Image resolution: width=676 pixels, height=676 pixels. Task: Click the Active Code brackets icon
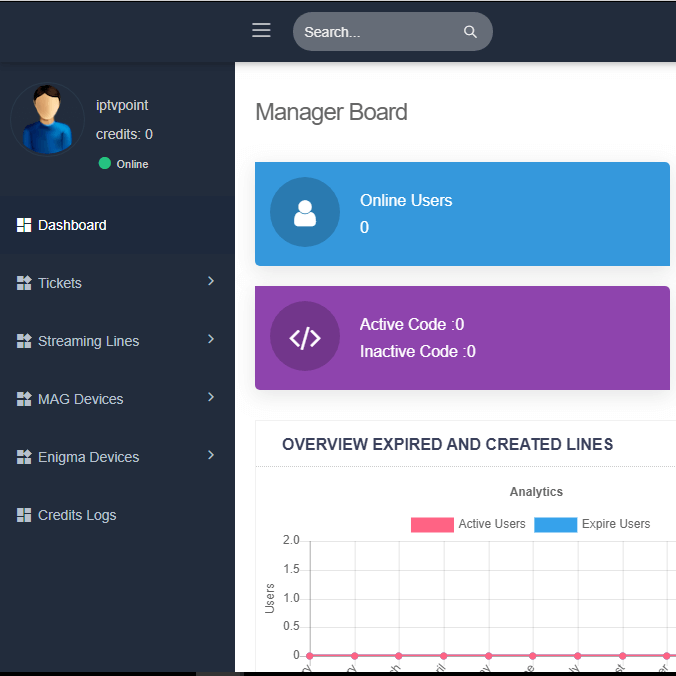point(305,337)
